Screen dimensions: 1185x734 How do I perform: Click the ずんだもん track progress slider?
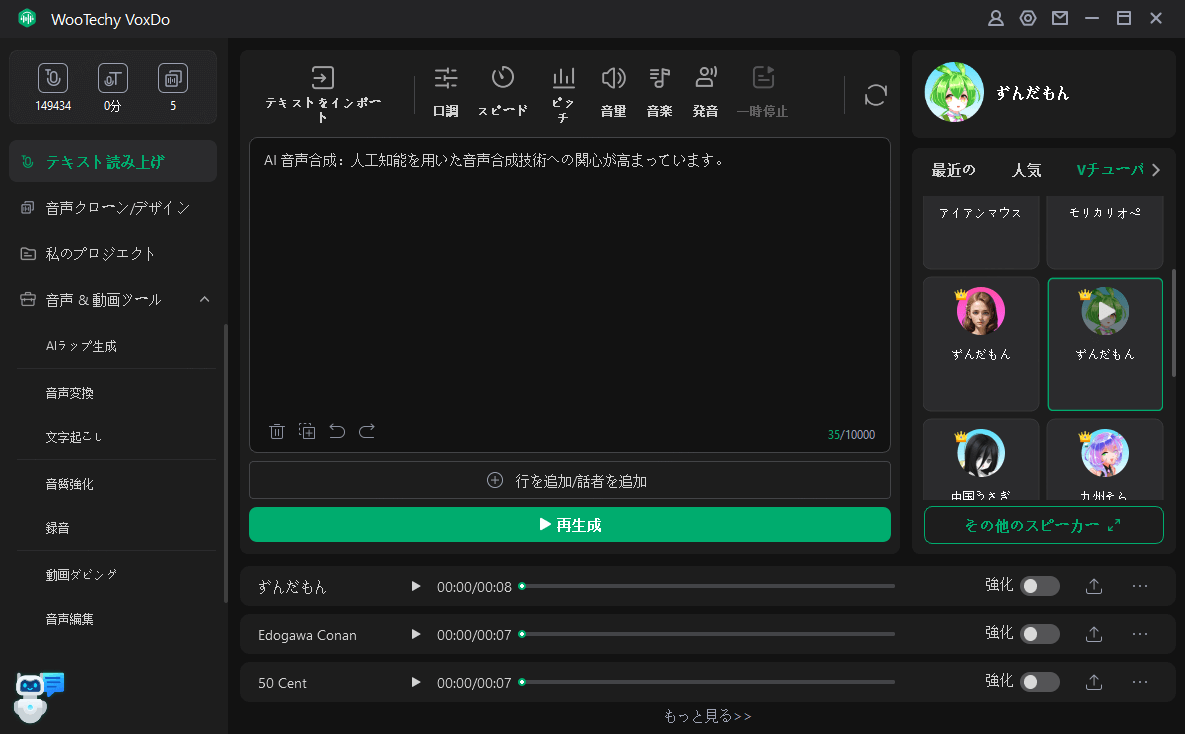click(707, 586)
